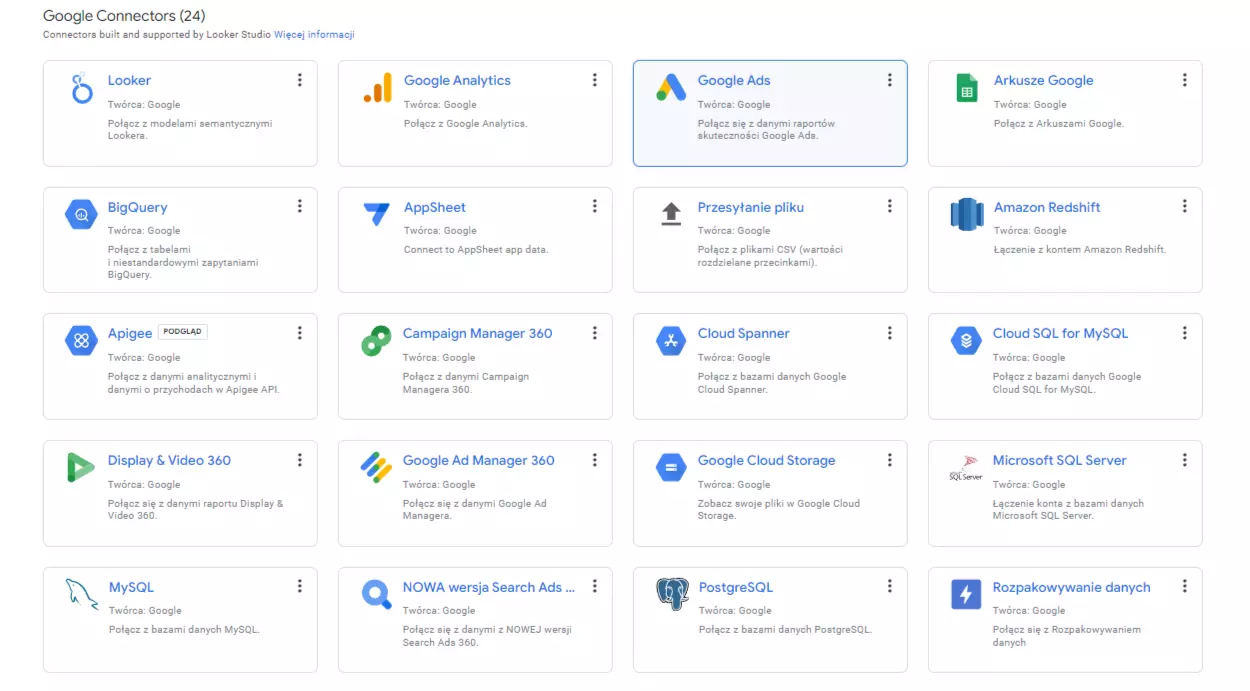Open more options for Rozpakowywanie danych
Image resolution: width=1250 pixels, height=691 pixels.
[1185, 587]
